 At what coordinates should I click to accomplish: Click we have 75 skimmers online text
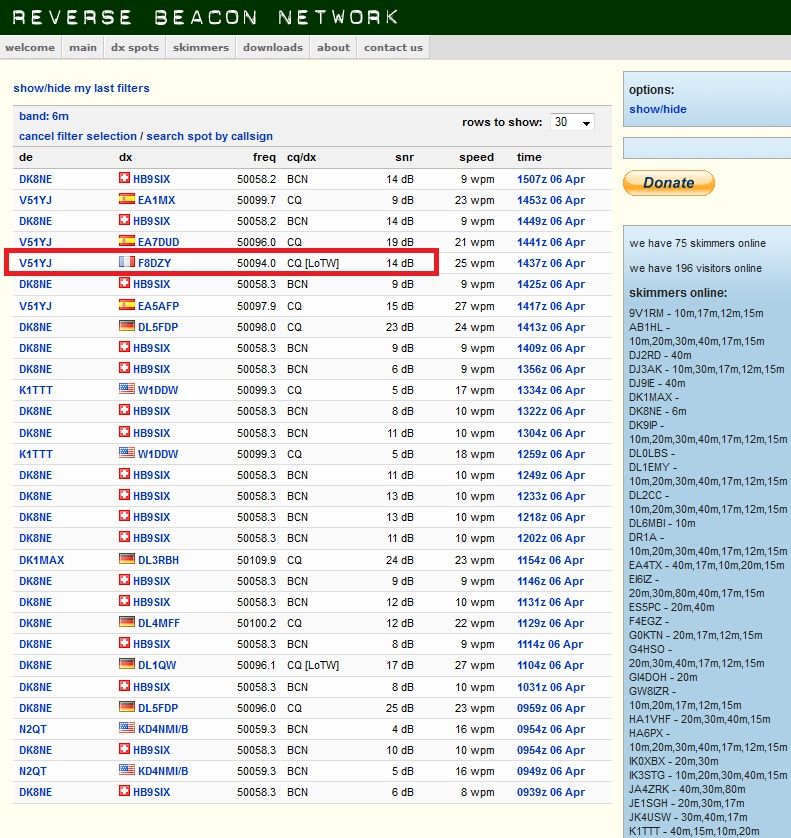[697, 243]
